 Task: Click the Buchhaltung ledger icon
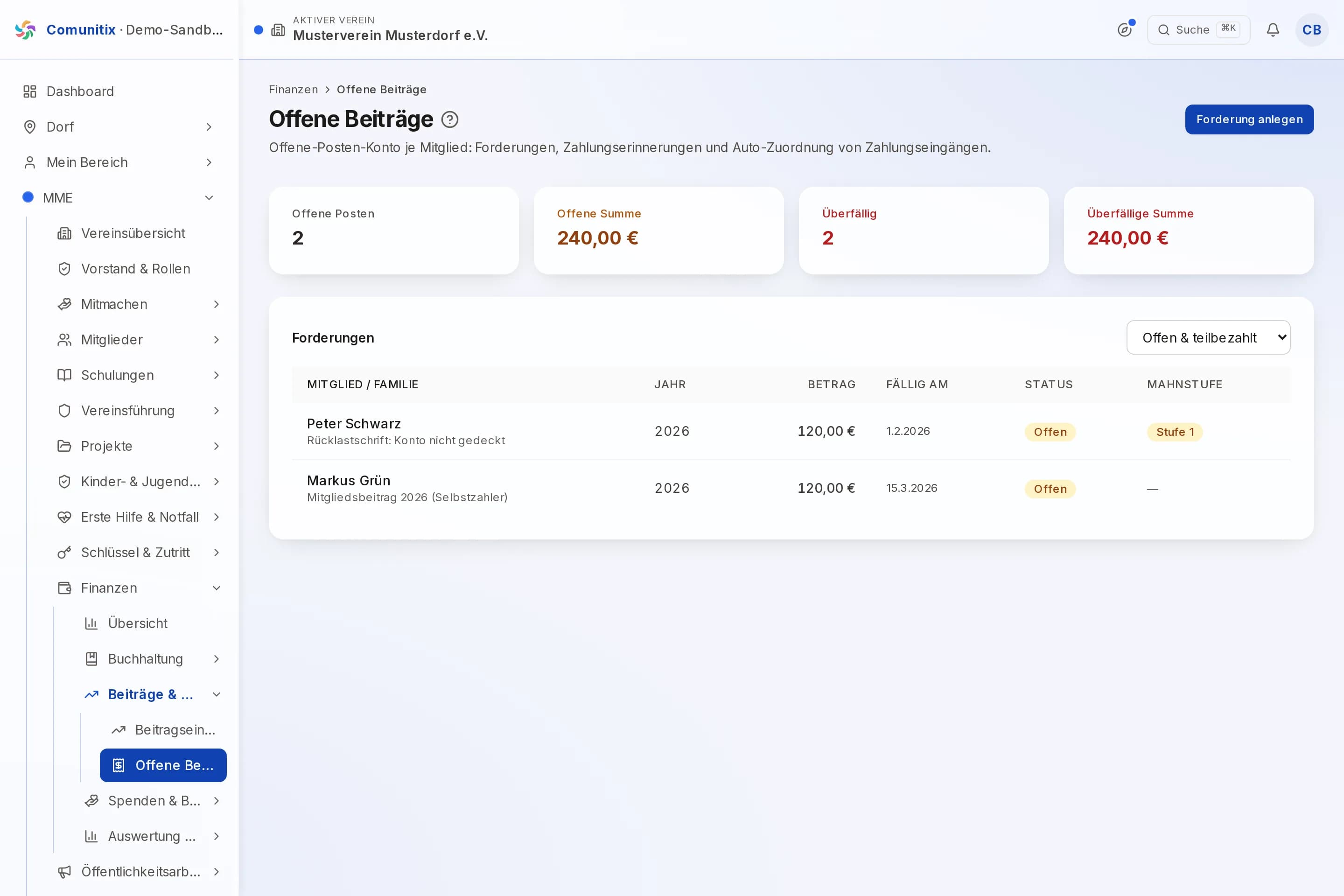[x=91, y=659]
